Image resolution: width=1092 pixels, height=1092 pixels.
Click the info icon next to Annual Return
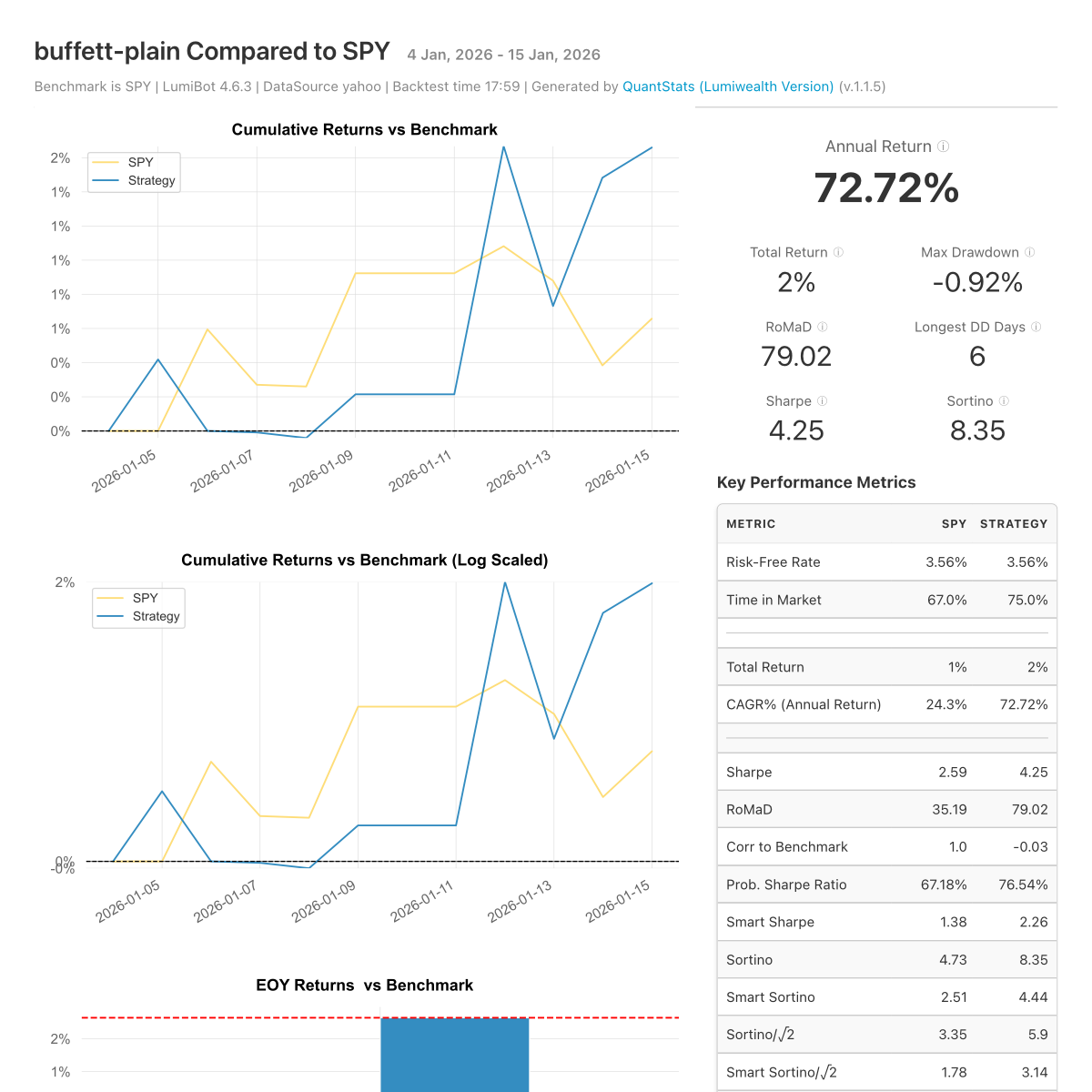pyautogui.click(x=944, y=147)
